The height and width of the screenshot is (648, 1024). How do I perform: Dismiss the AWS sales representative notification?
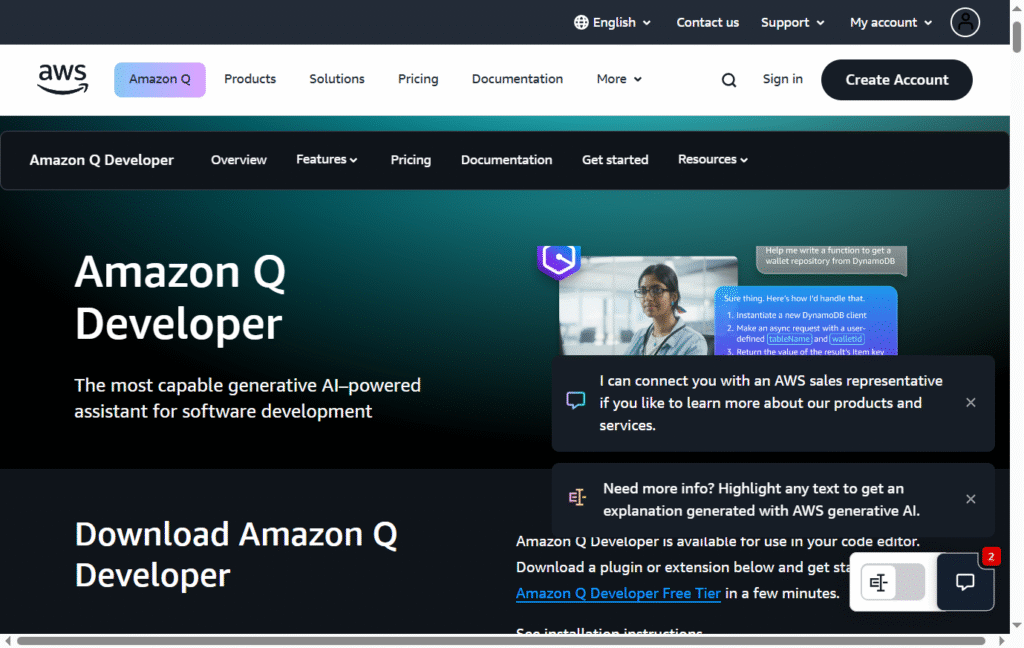[x=970, y=402]
